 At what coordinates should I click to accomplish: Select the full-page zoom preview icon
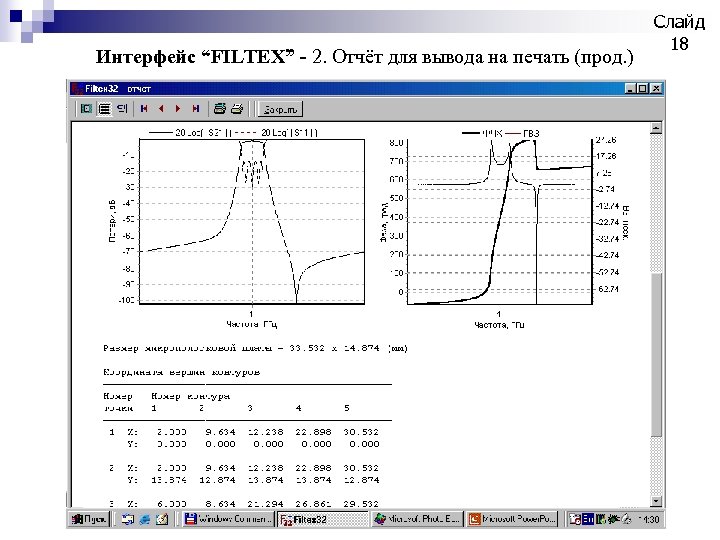click(86, 109)
